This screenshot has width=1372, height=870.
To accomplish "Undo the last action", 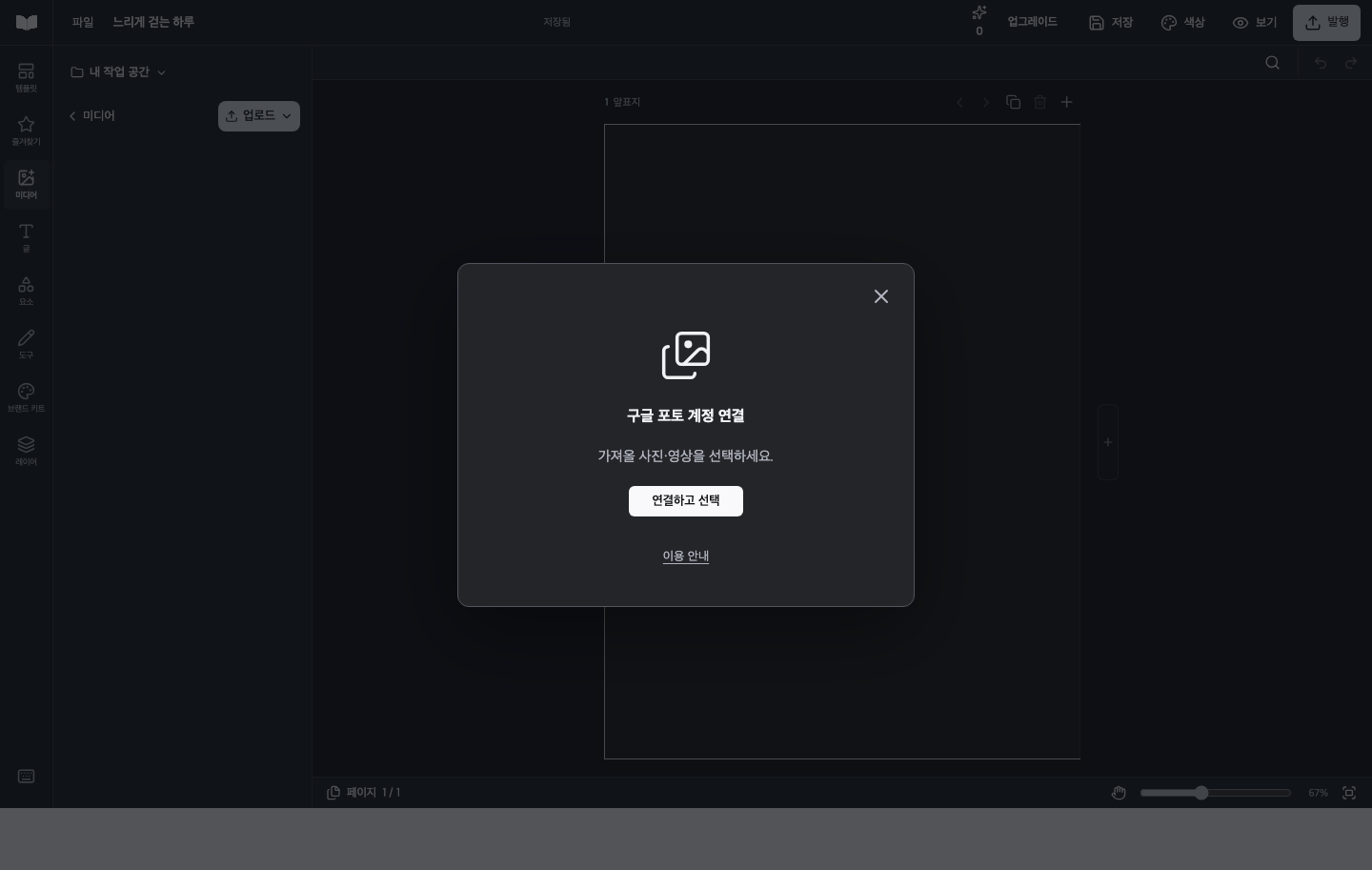I will pos(1321,63).
